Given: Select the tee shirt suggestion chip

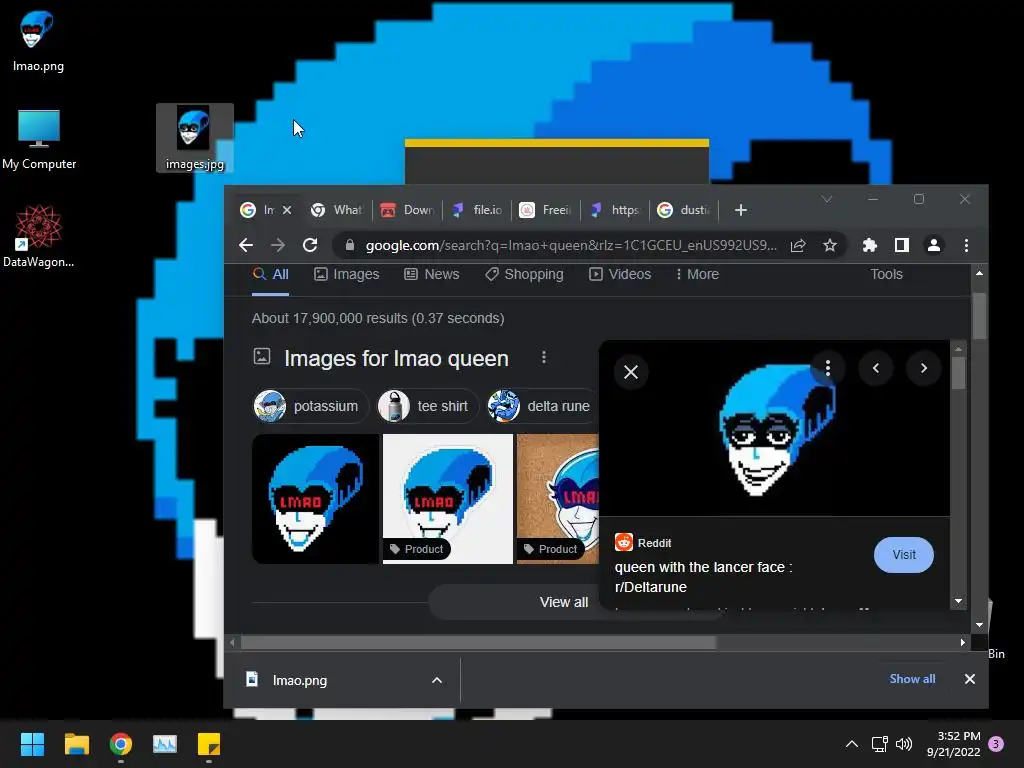Looking at the screenshot, I should [x=428, y=406].
